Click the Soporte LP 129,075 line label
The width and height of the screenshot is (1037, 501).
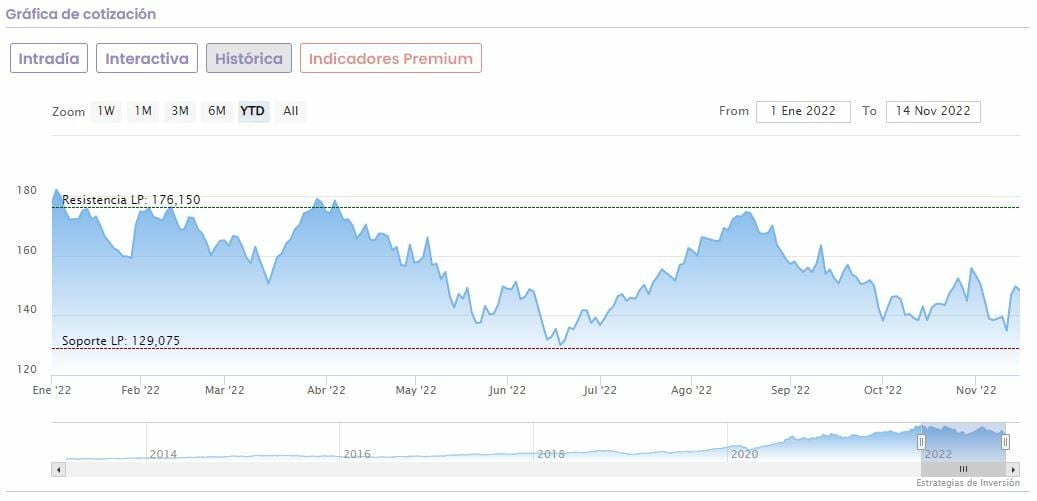tap(121, 341)
